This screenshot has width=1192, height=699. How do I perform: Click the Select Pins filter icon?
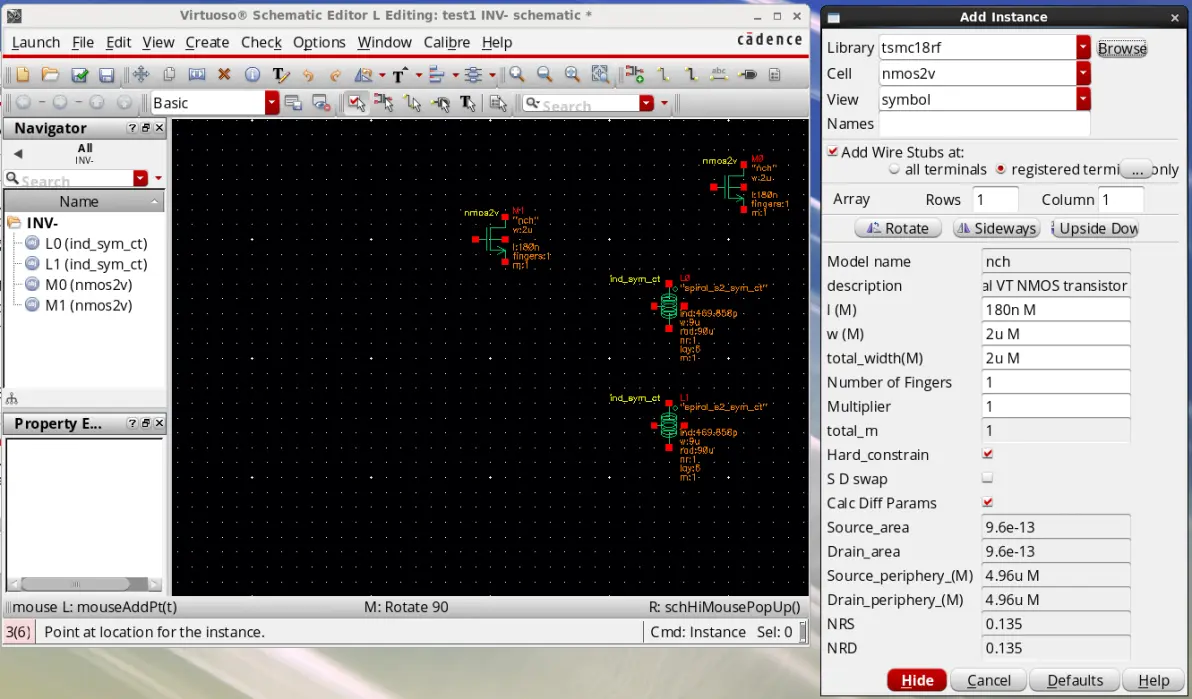click(440, 103)
